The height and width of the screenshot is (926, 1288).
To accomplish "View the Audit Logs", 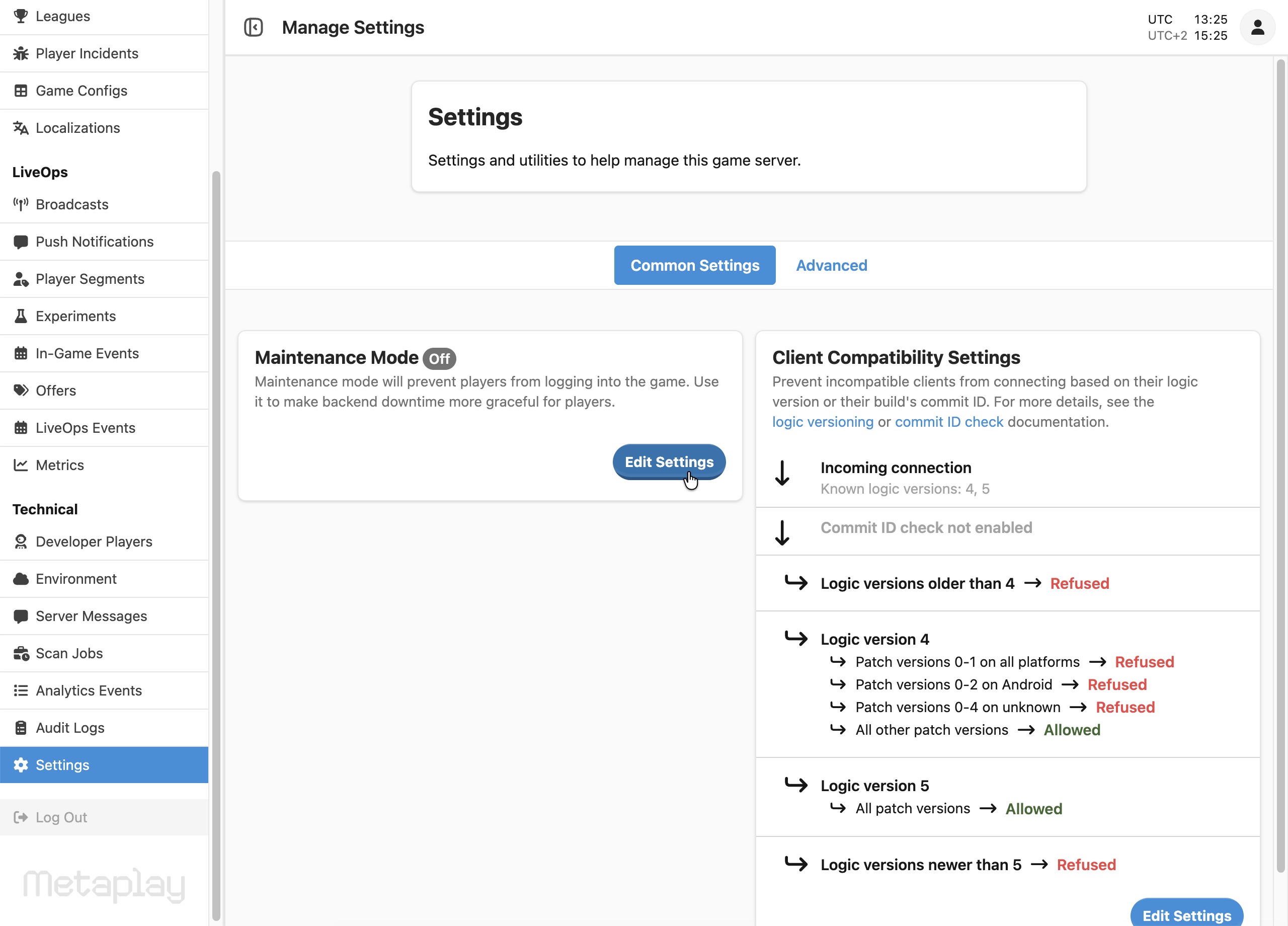I will pyautogui.click(x=69, y=728).
